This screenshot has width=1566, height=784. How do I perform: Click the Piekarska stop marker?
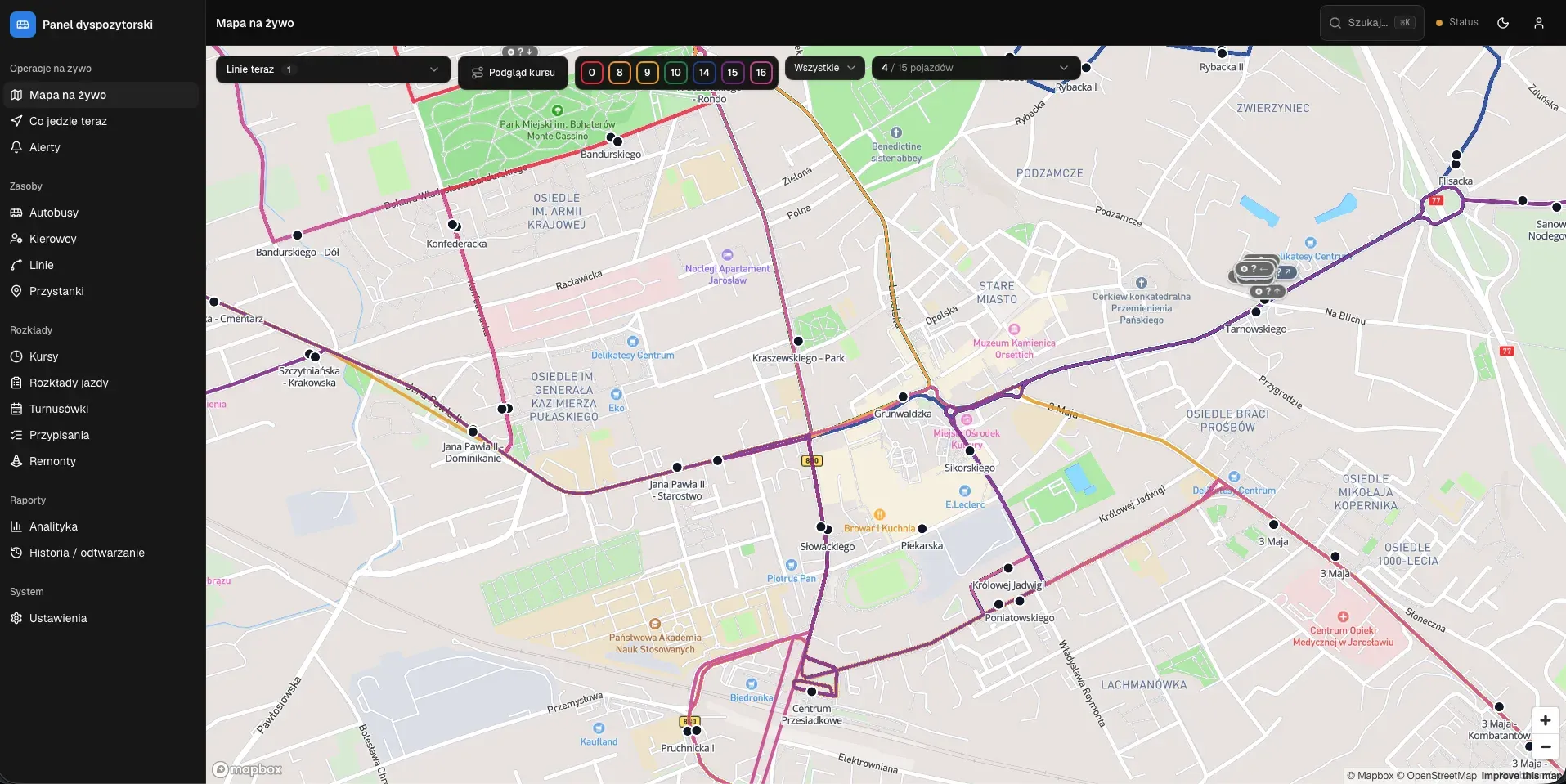(x=922, y=529)
